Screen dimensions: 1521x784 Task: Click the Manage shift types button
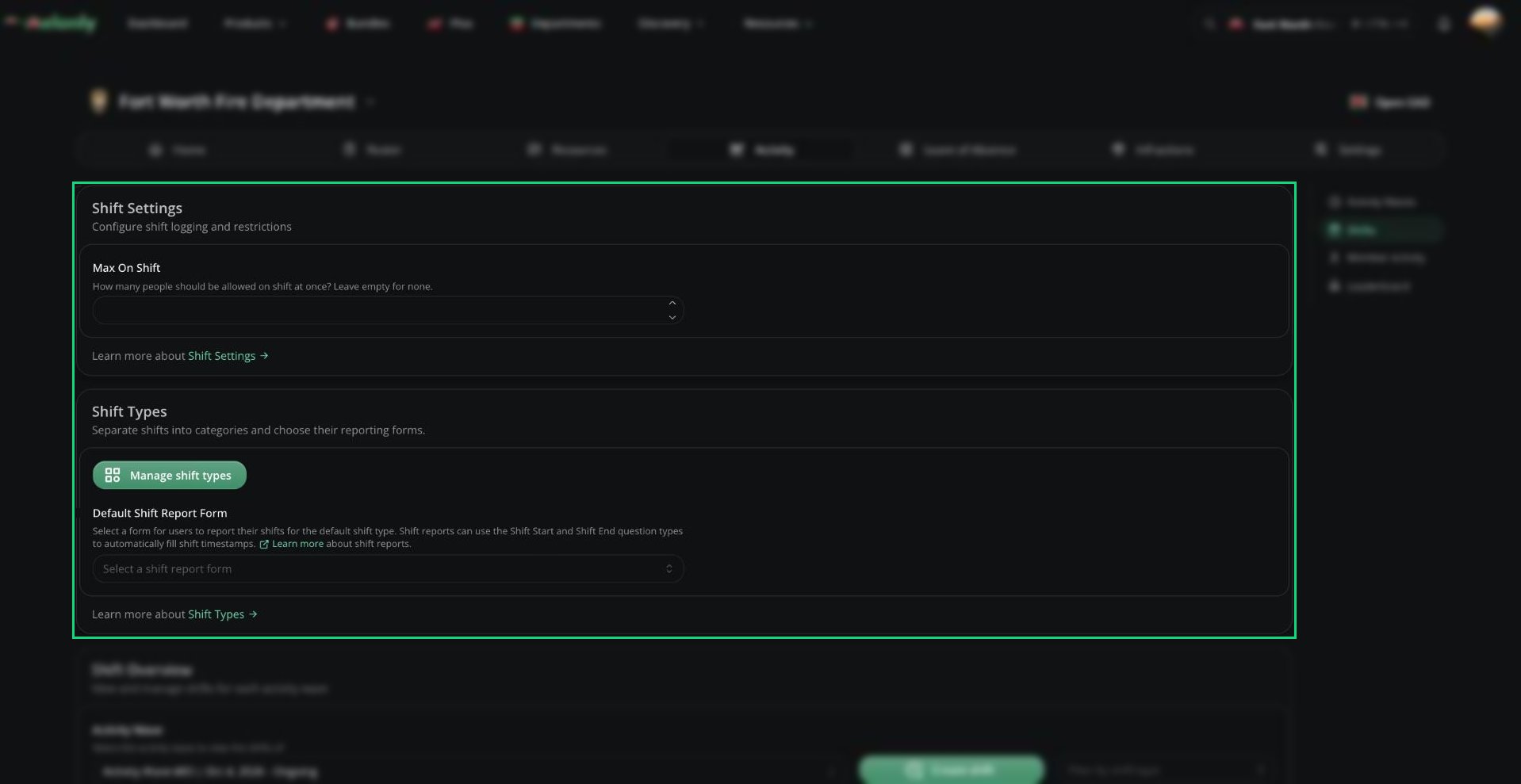tap(170, 476)
